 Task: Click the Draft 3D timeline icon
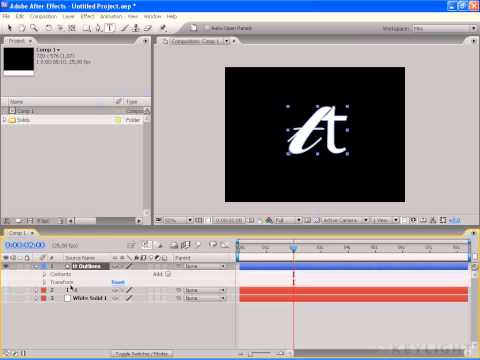coord(159,245)
